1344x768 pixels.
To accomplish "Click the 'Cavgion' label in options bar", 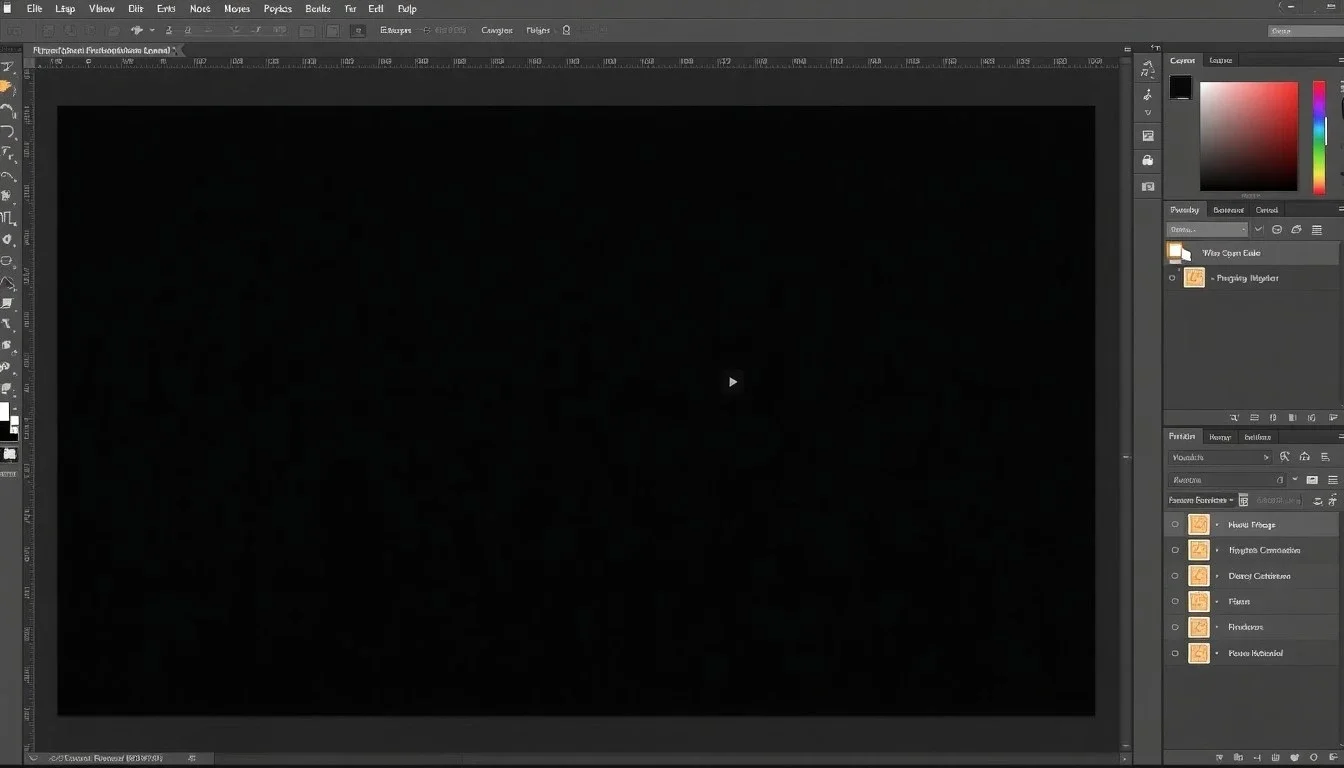I will pos(497,31).
